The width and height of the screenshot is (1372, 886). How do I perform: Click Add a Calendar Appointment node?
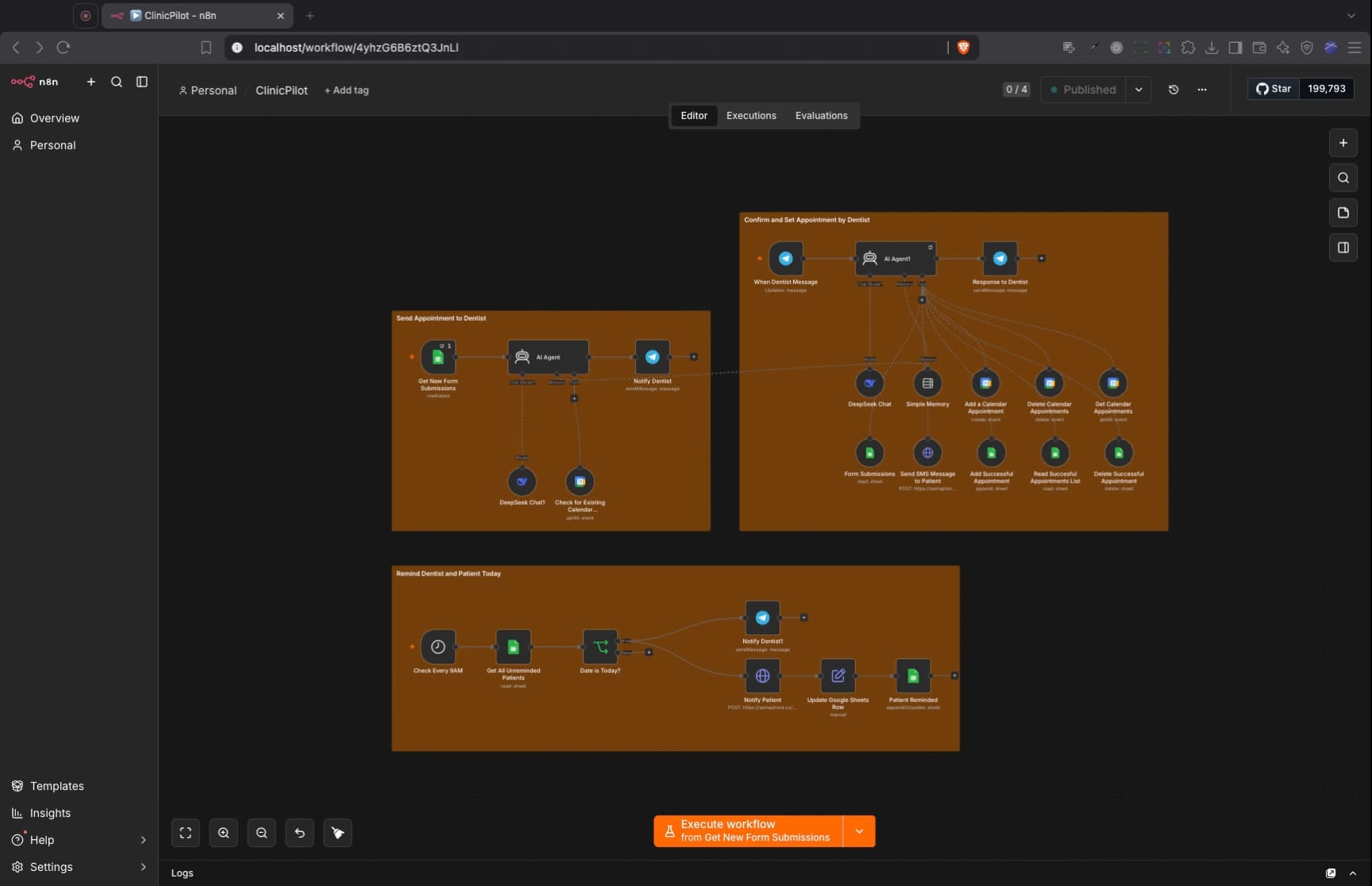[985, 383]
